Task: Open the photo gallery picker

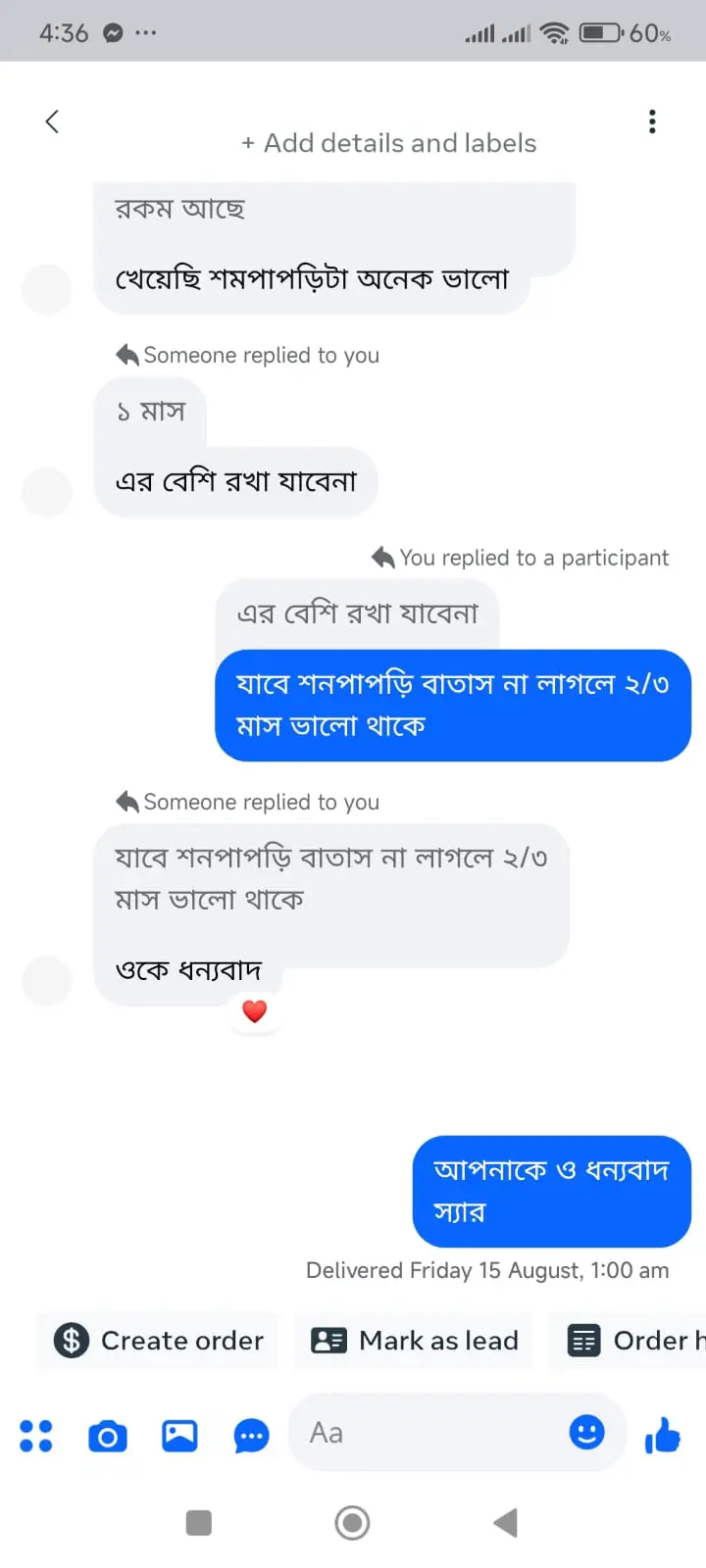Action: [179, 1436]
